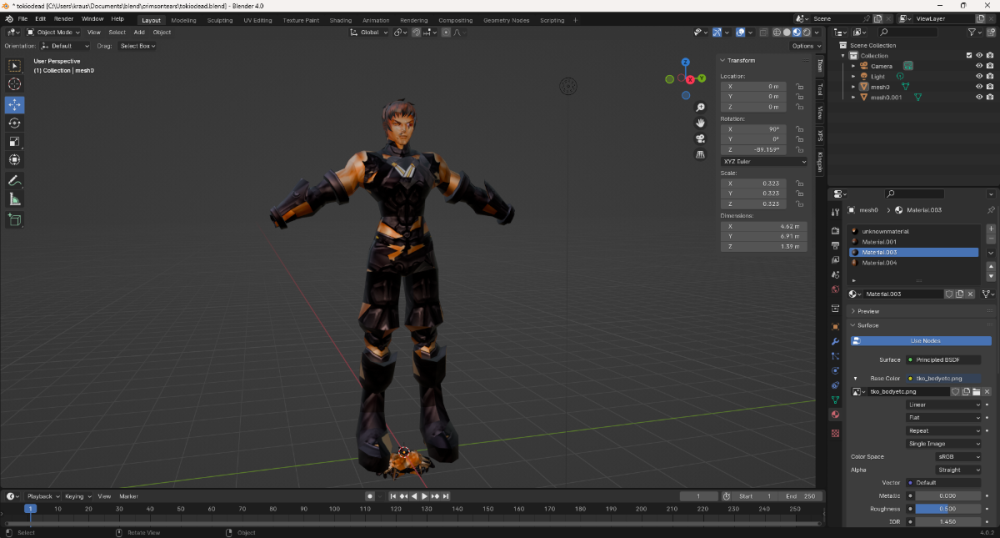
Task: Switch to the Shading workspace tab
Action: click(340, 20)
